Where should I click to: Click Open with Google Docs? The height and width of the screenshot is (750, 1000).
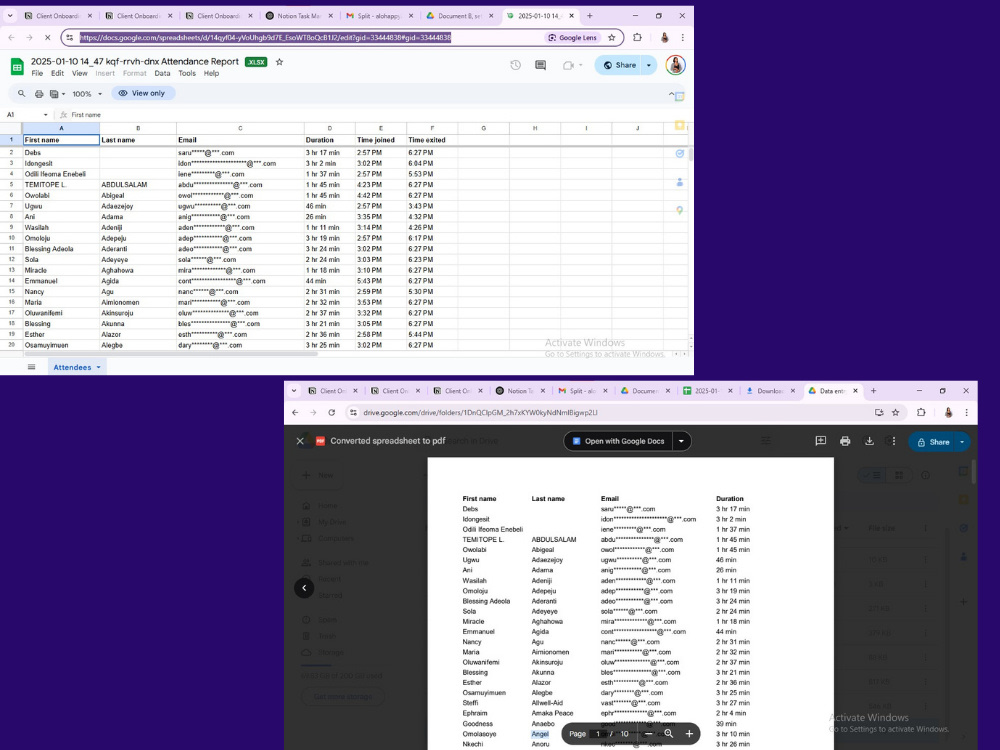[618, 441]
